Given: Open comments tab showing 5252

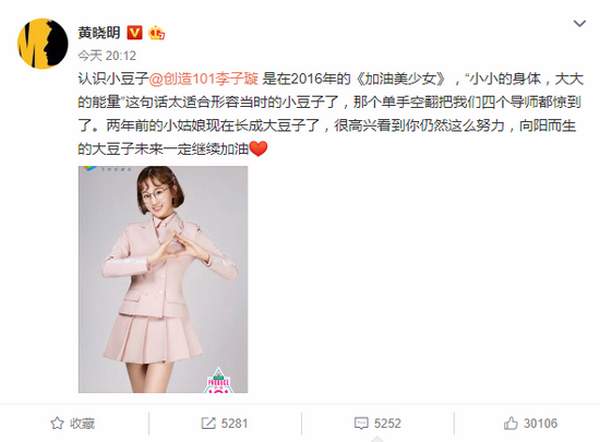Looking at the screenshot, I should (378, 423).
